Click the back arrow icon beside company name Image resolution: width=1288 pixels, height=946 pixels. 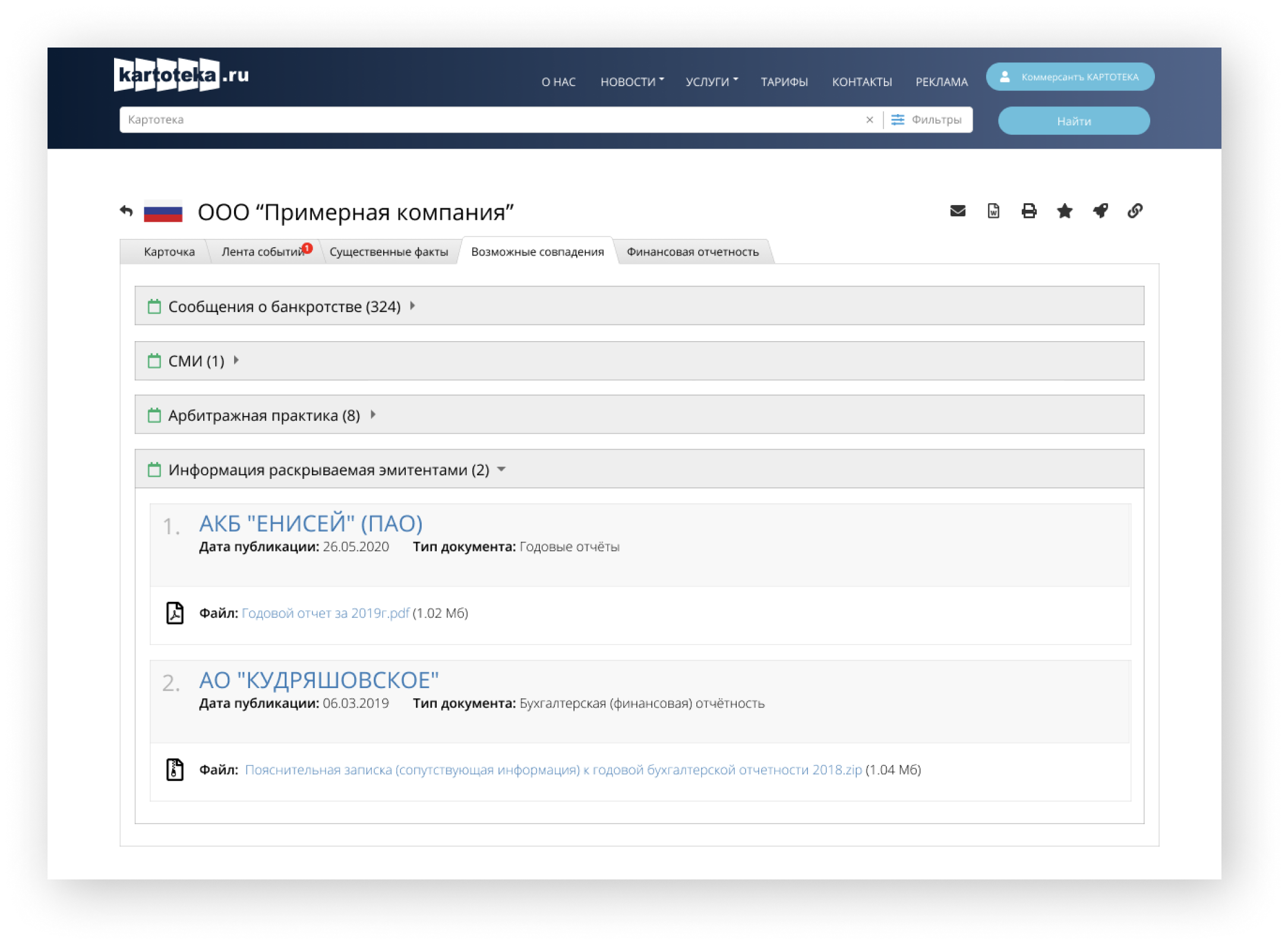126,211
